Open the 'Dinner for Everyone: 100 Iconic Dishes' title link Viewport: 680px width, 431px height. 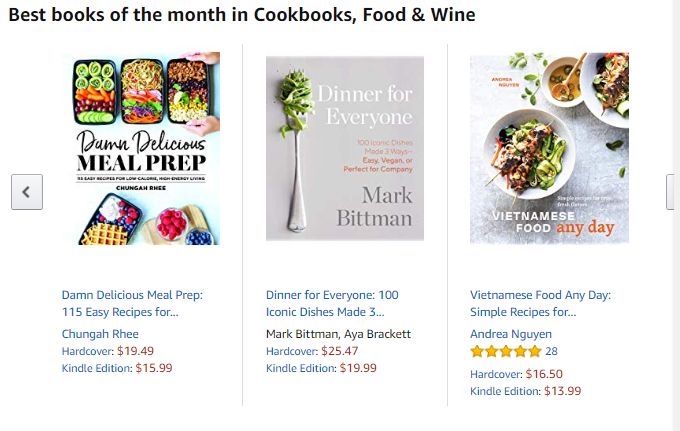pos(332,303)
